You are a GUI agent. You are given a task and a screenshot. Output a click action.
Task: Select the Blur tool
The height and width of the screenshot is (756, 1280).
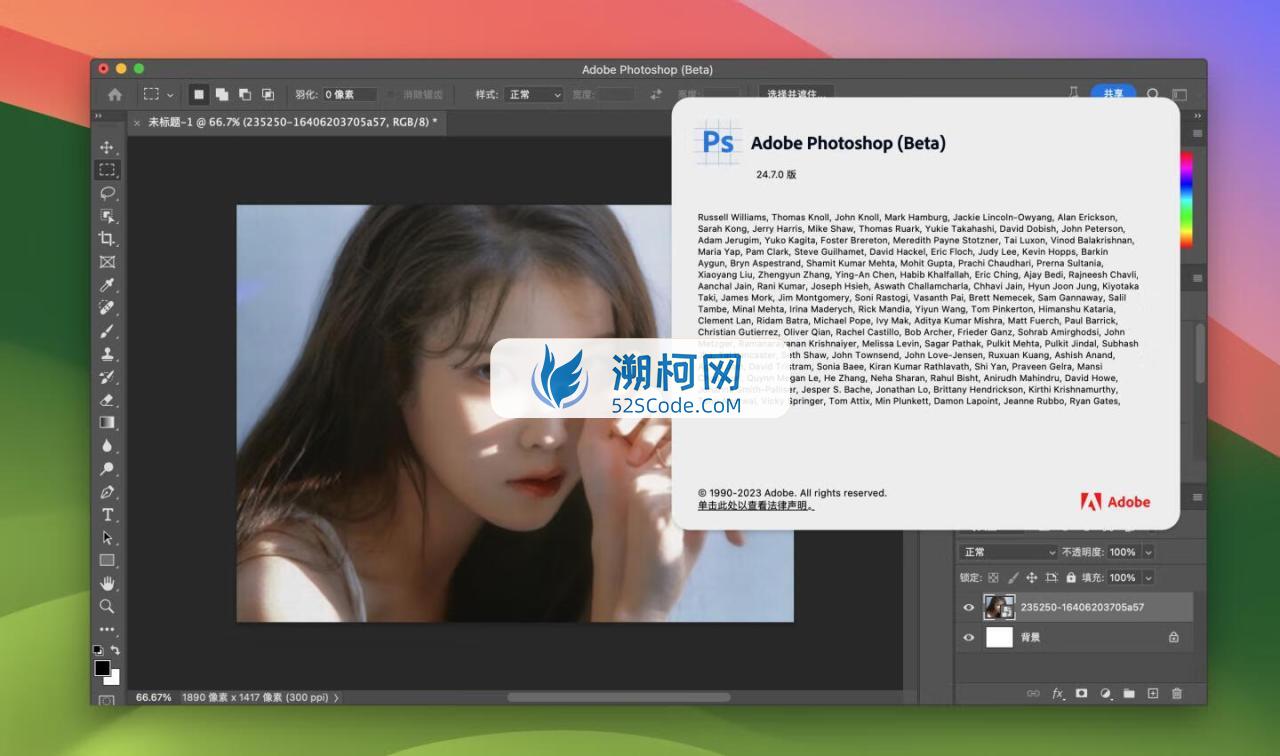pyautogui.click(x=107, y=446)
